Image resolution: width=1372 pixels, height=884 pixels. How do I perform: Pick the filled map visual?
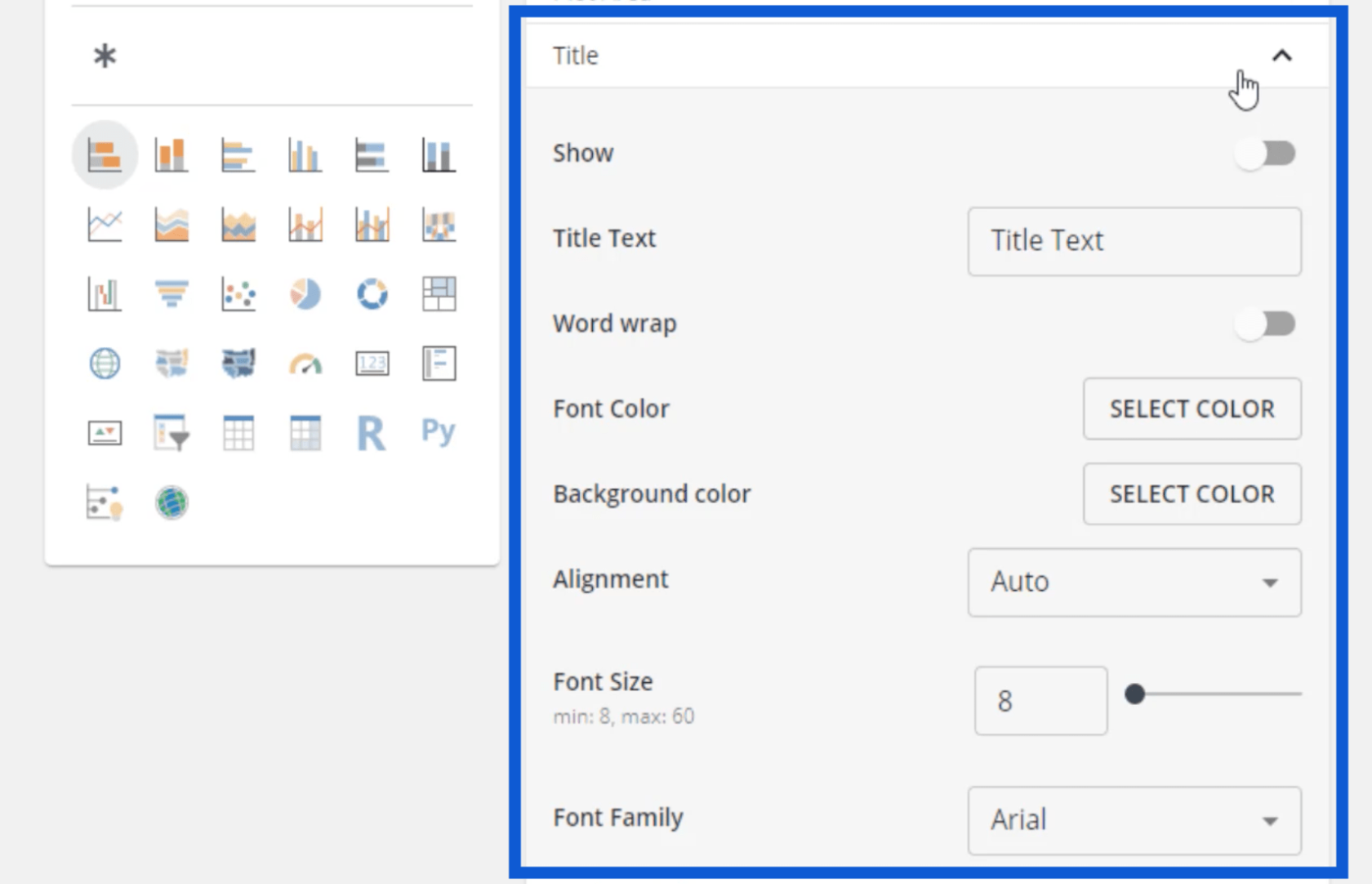tap(171, 364)
